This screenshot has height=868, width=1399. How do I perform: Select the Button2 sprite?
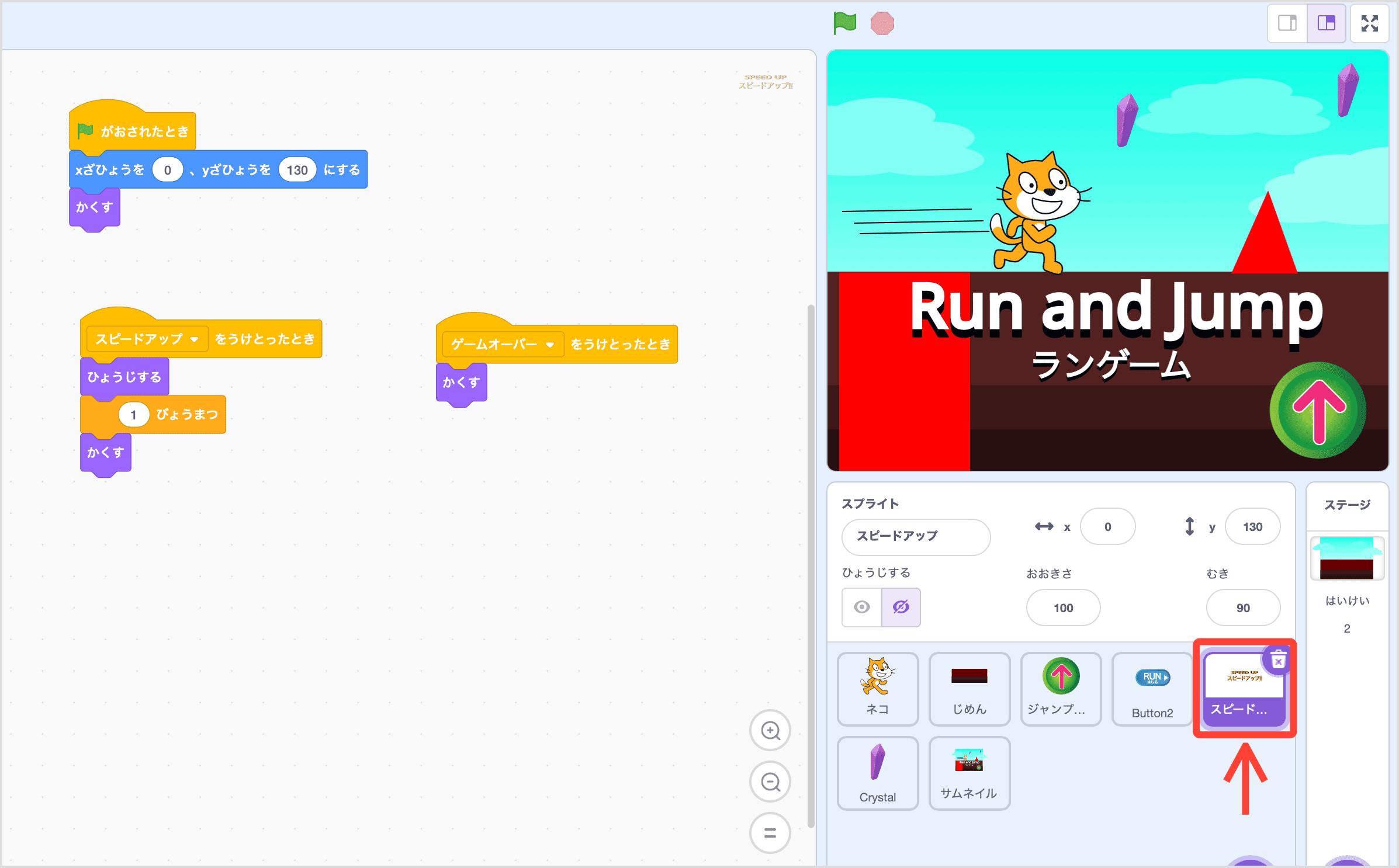click(x=1152, y=689)
